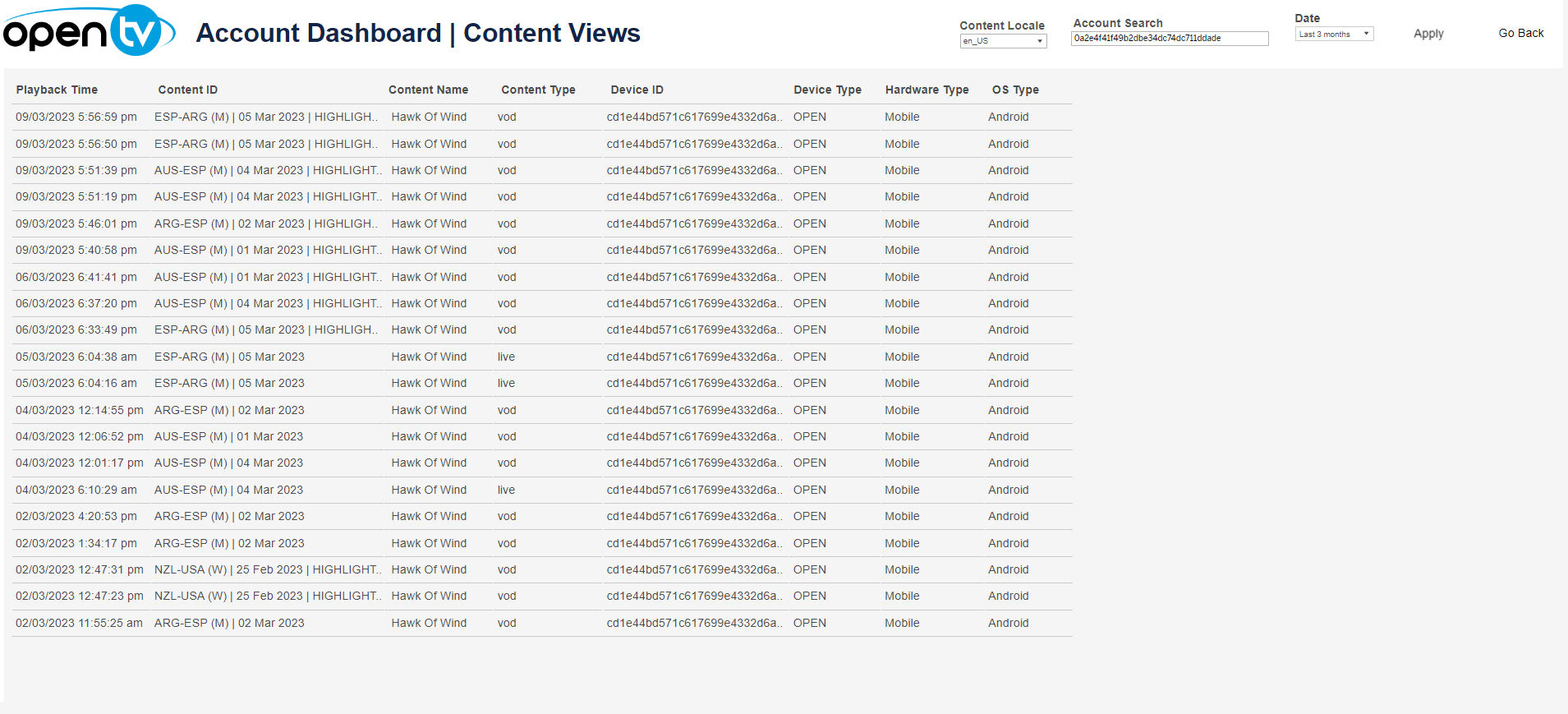Click the Content Type column header
Viewport: 1568px width, 714px height.
[538, 90]
